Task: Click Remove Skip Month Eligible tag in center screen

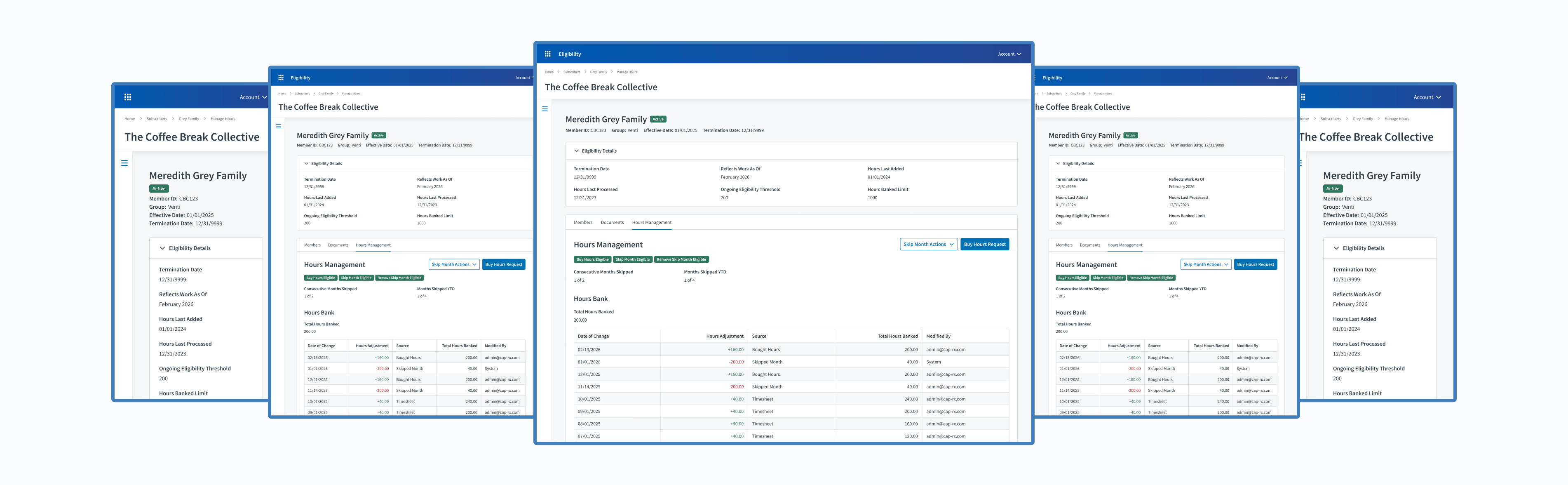Action: point(681,259)
